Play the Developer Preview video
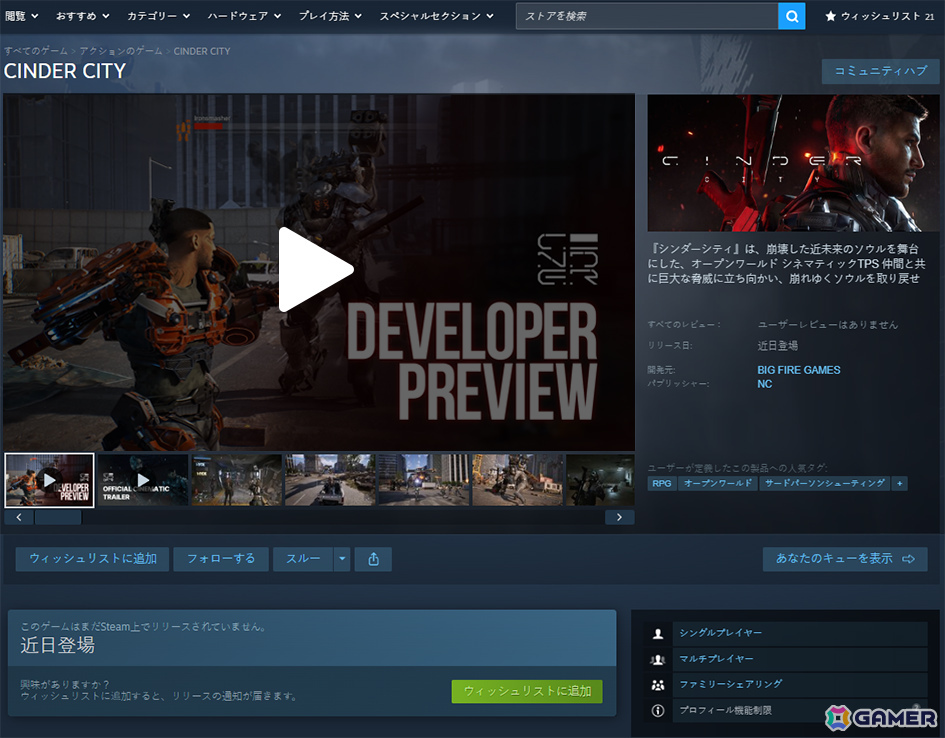Screen dimensions: 945x738 tap(315, 269)
